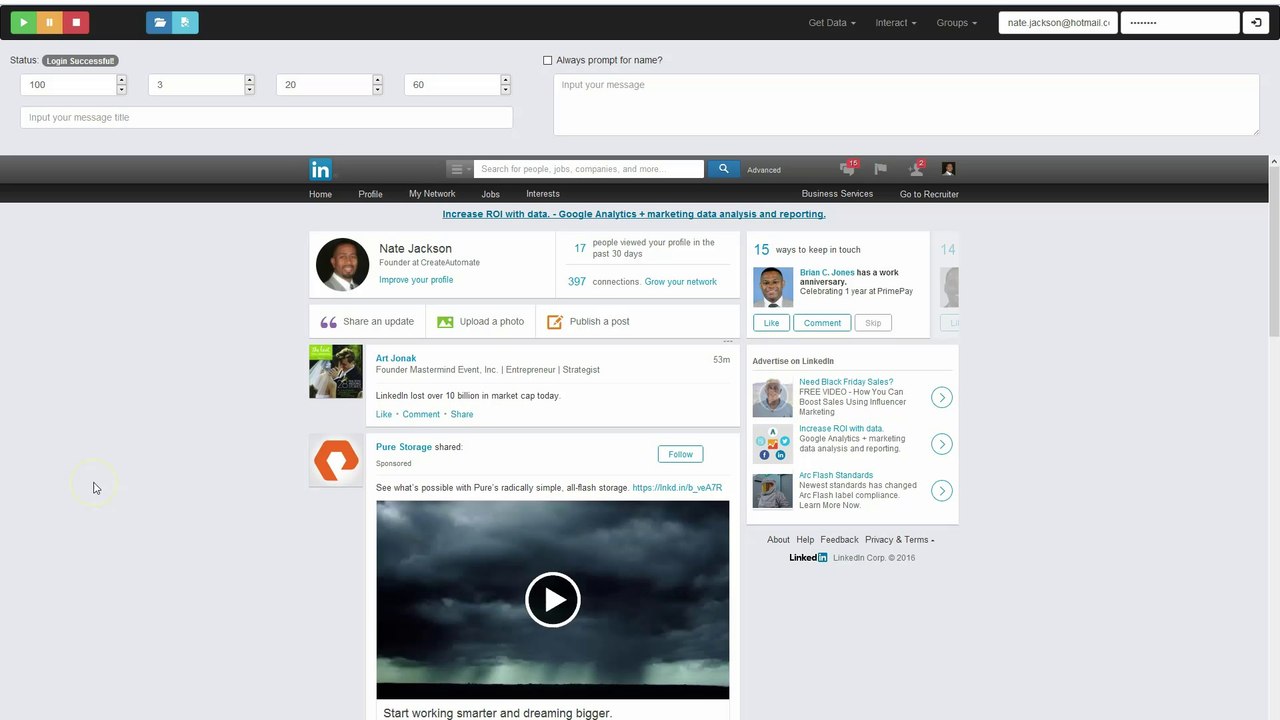Pause with the orange pause button
Viewport: 1280px width, 720px height.
point(49,22)
